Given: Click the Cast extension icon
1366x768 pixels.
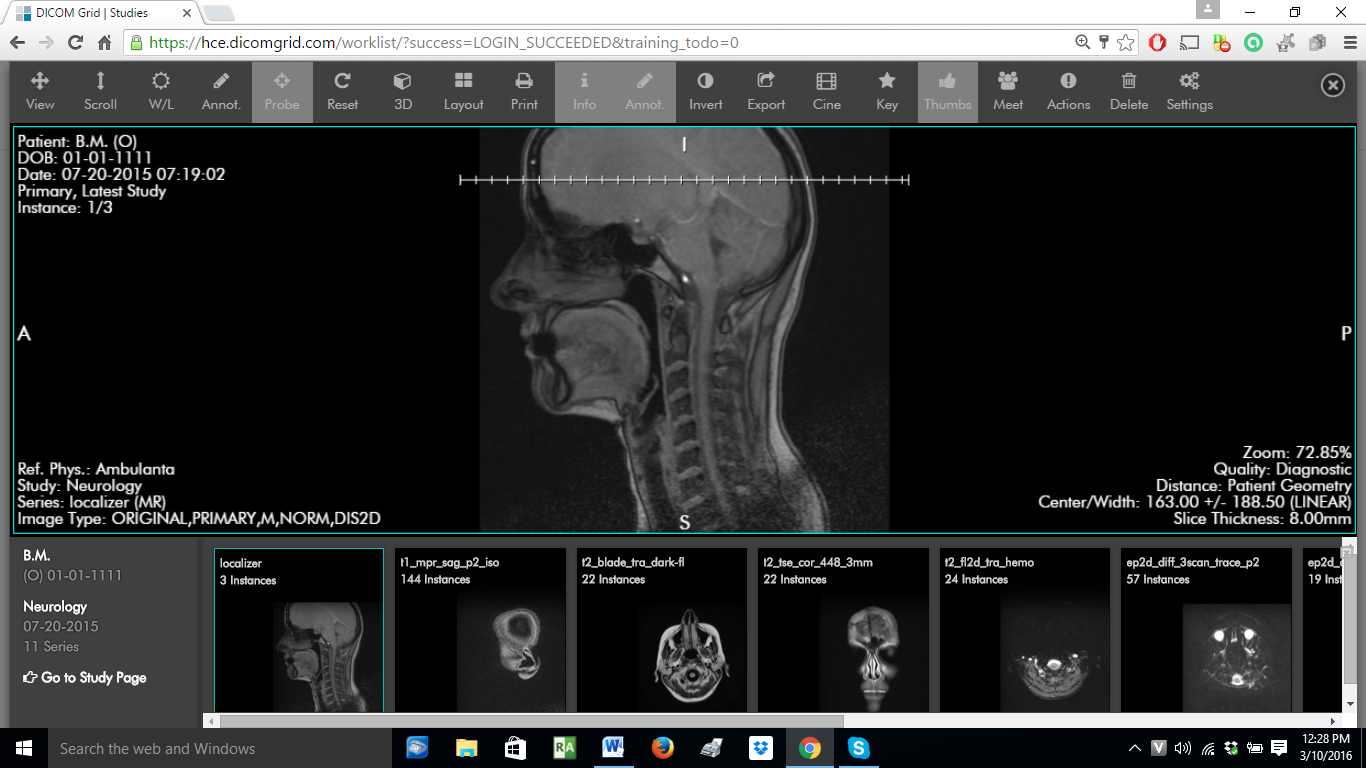Looking at the screenshot, I should (x=1189, y=43).
